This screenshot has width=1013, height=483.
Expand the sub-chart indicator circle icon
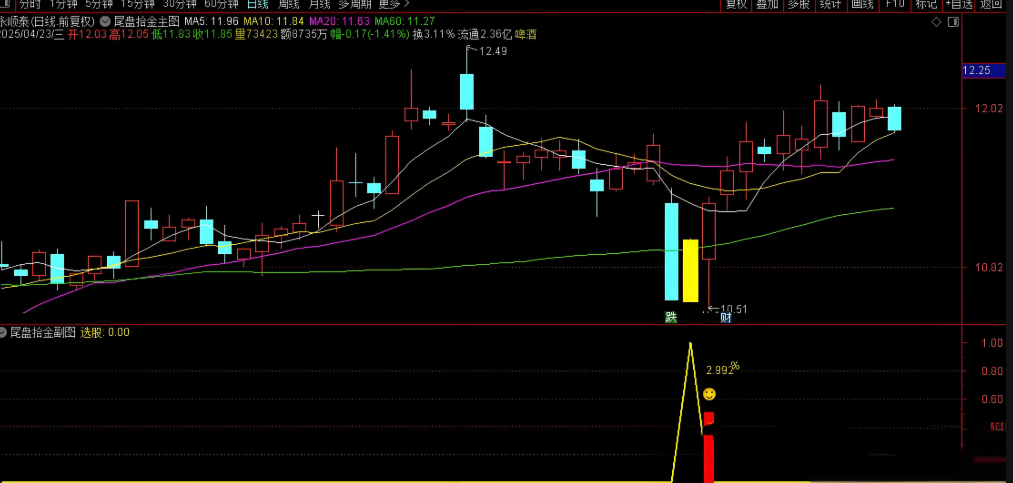point(3,332)
